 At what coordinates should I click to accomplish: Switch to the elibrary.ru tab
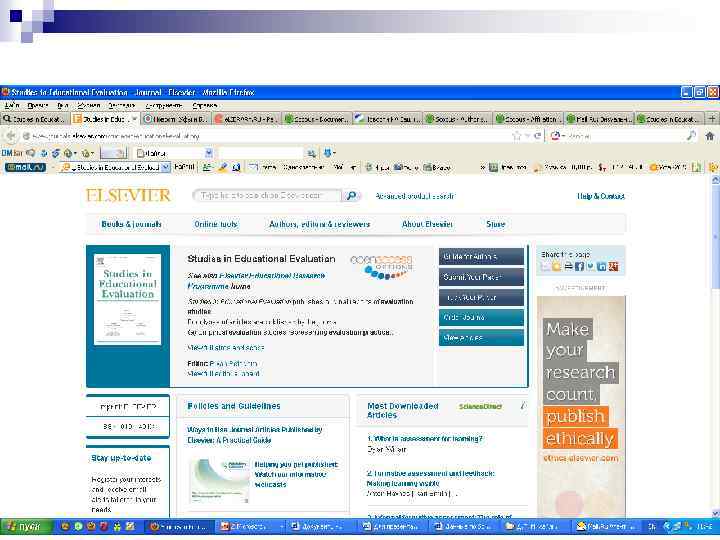point(246,119)
